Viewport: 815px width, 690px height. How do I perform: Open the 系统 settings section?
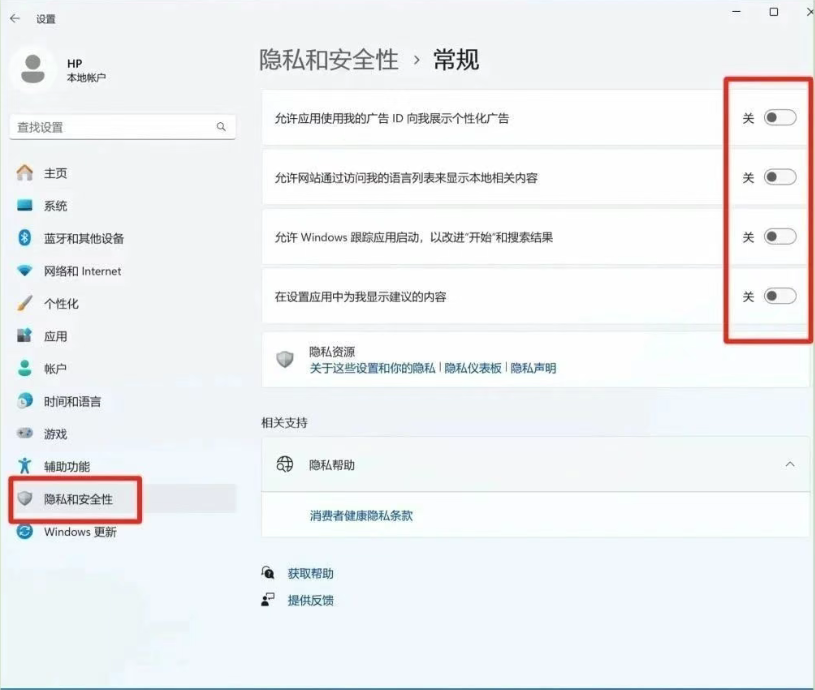point(52,206)
